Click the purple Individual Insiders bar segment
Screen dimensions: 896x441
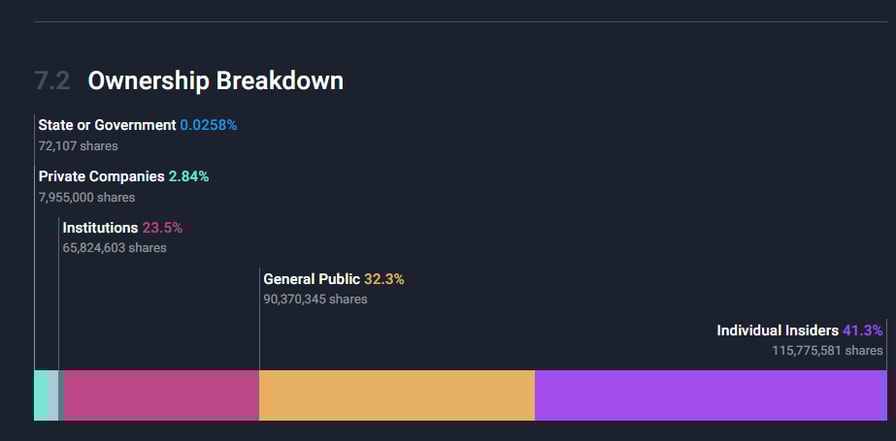point(710,395)
